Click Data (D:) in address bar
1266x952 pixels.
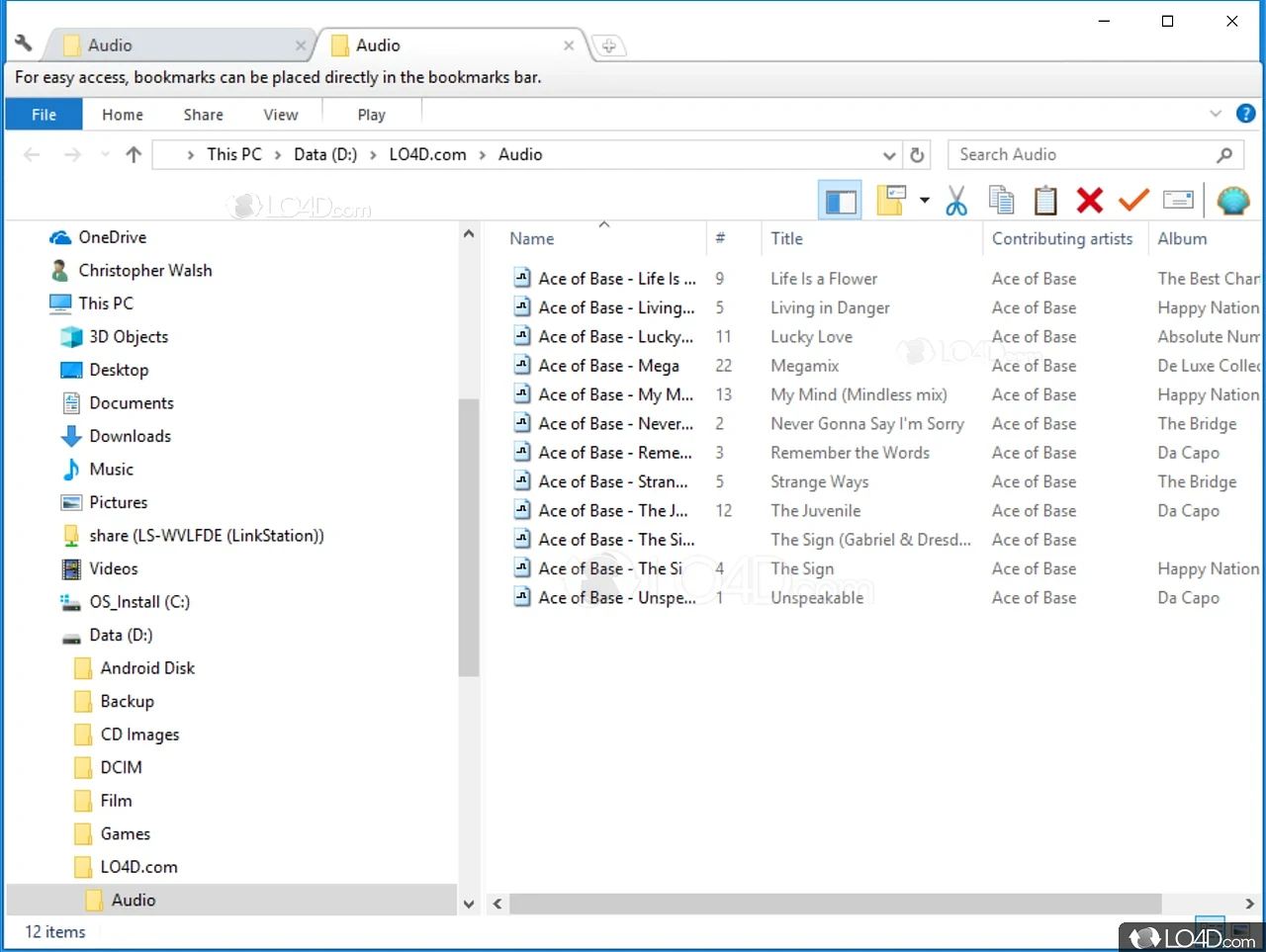(325, 154)
